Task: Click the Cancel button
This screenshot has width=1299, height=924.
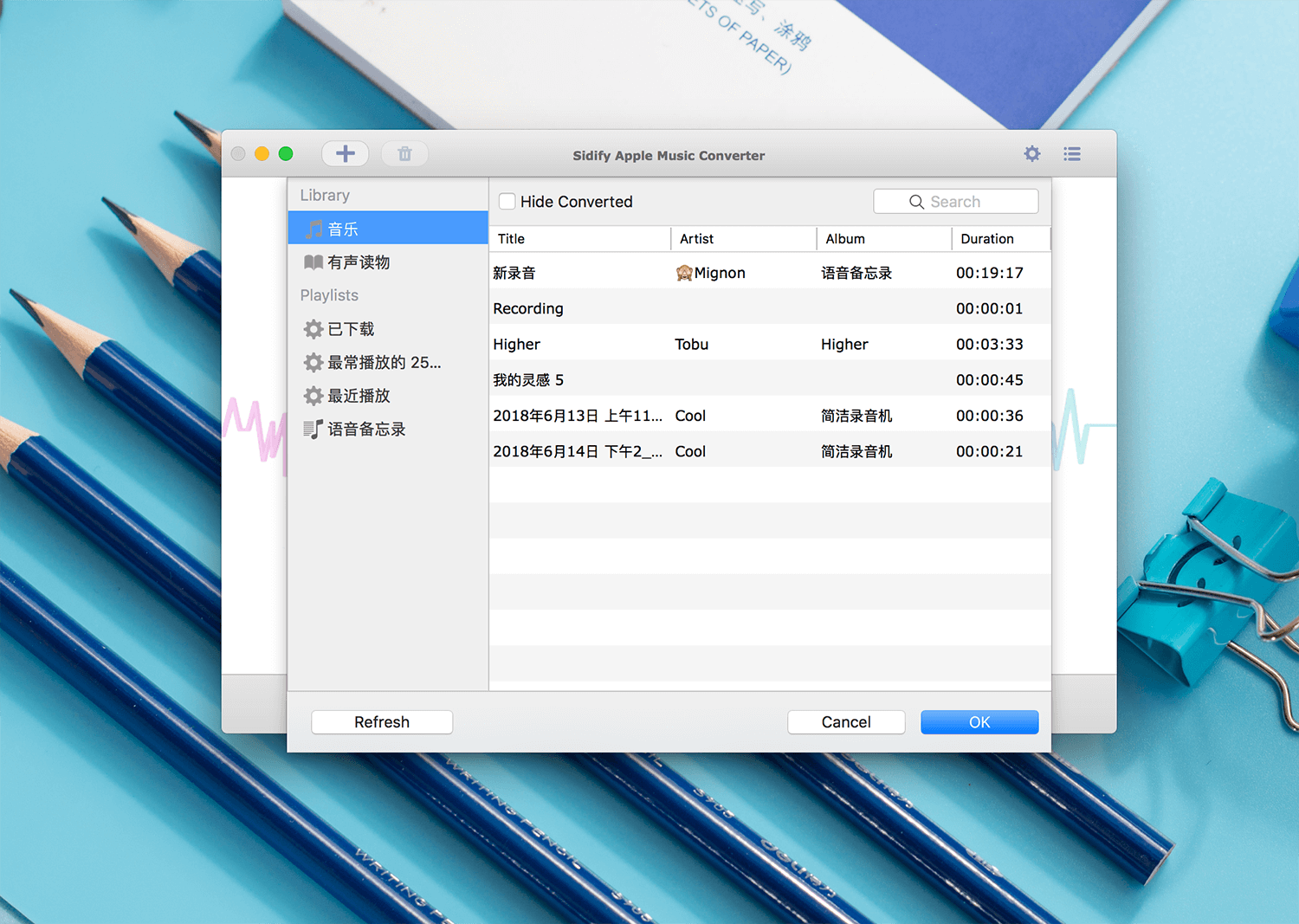Action: 846,722
